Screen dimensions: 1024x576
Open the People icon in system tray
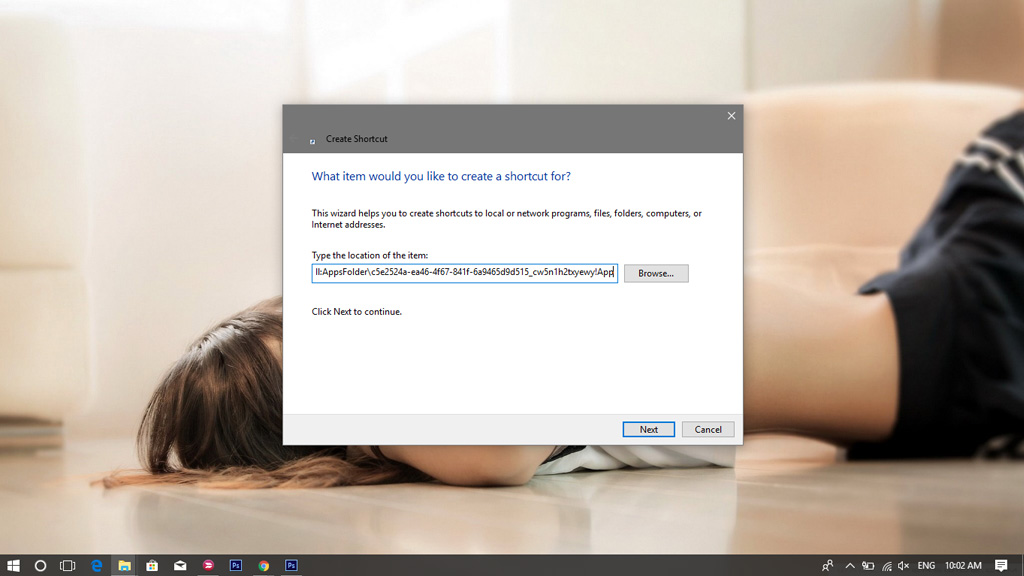click(827, 566)
